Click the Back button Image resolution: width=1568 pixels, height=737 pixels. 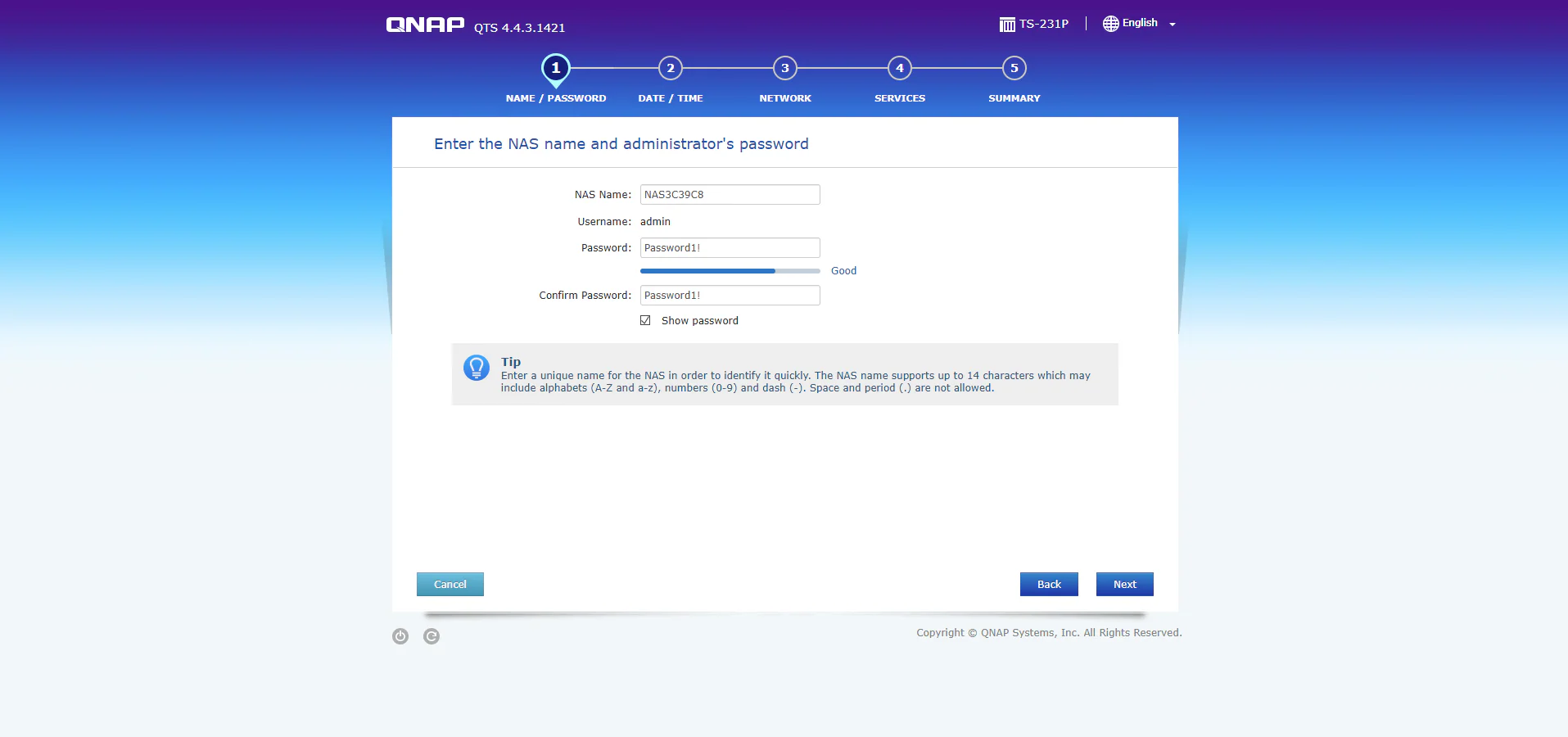tap(1049, 584)
